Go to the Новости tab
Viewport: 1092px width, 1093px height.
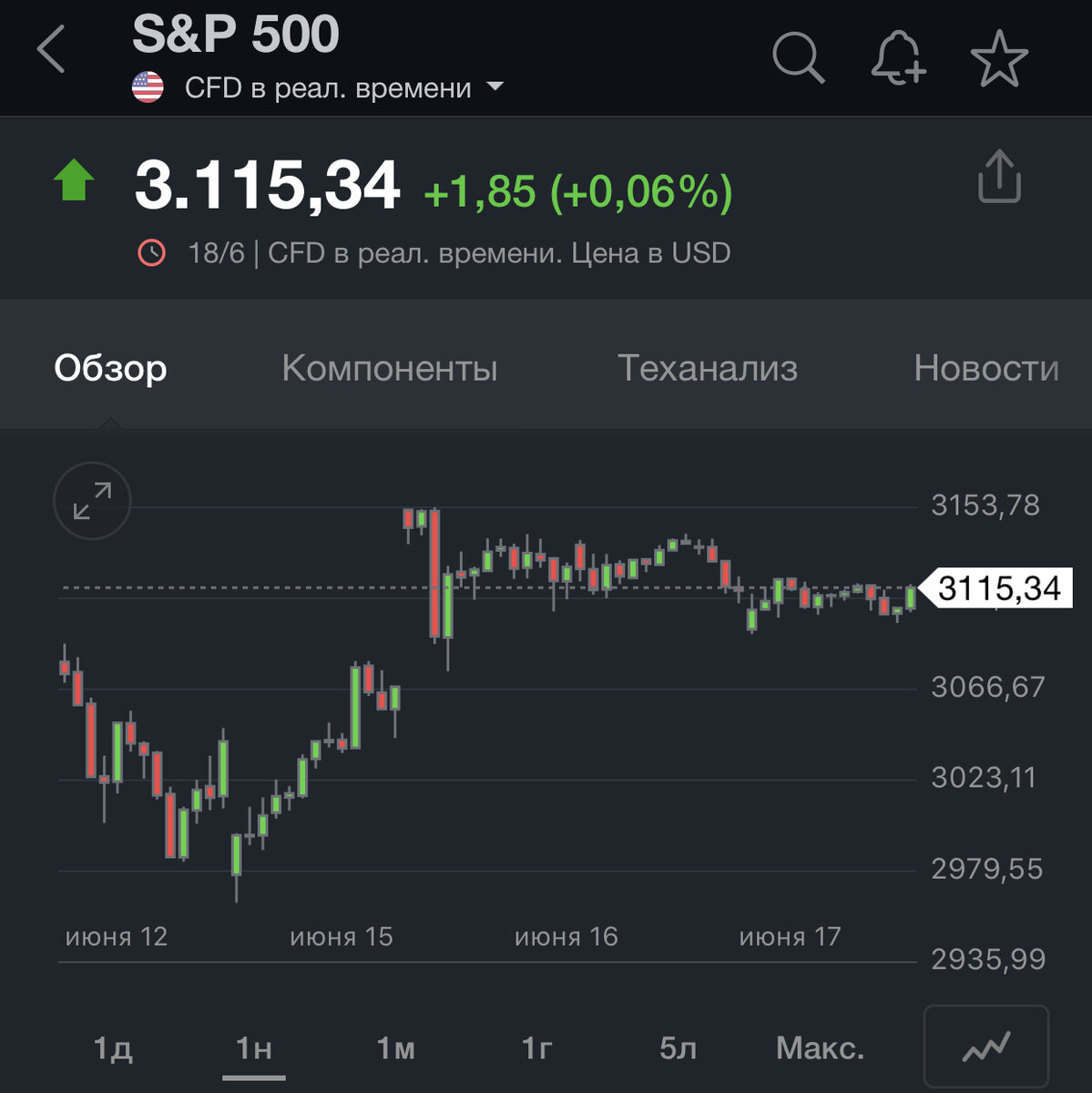[986, 368]
